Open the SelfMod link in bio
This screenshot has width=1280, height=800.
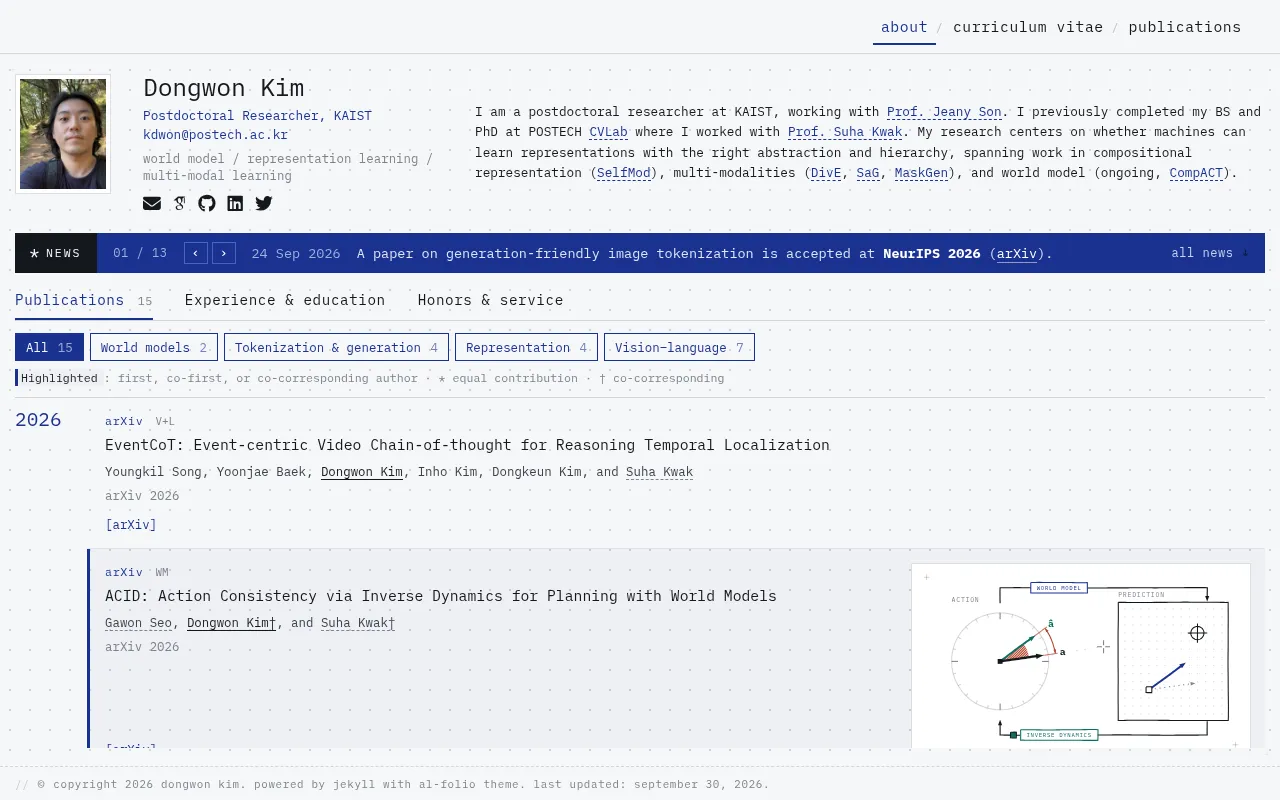624,173
